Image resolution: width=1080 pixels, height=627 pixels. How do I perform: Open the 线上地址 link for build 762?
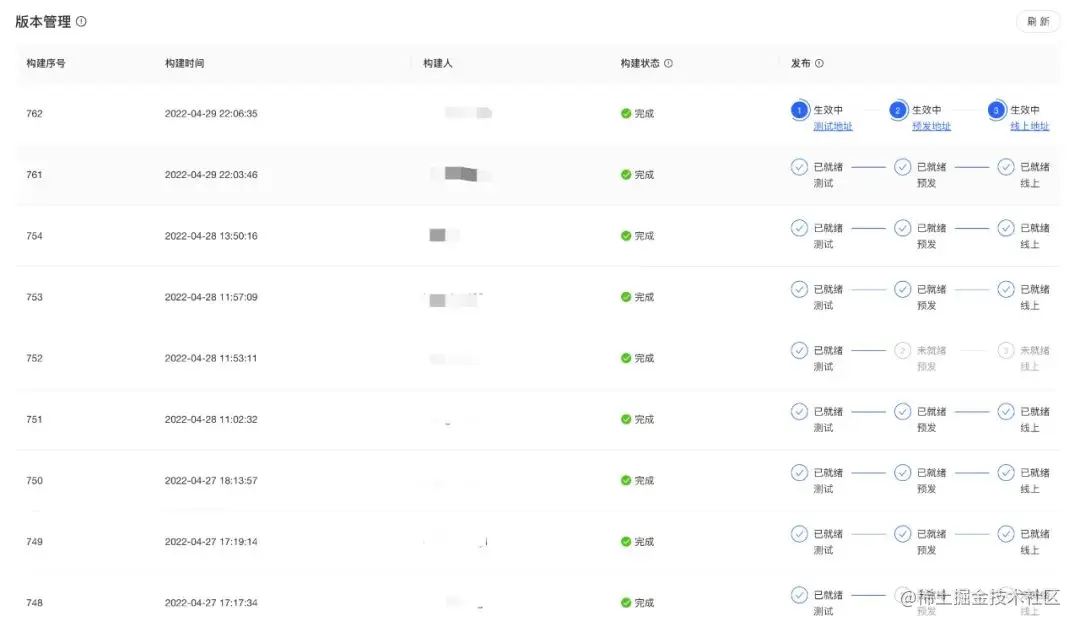coord(1030,126)
